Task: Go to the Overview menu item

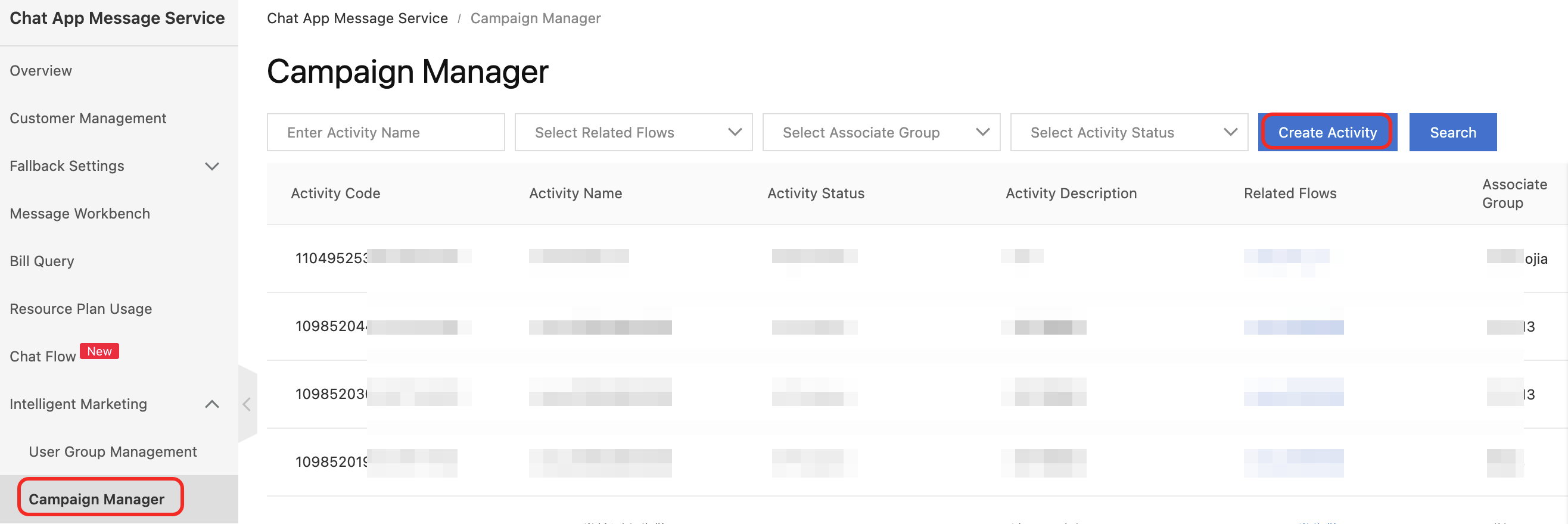Action: pos(41,71)
